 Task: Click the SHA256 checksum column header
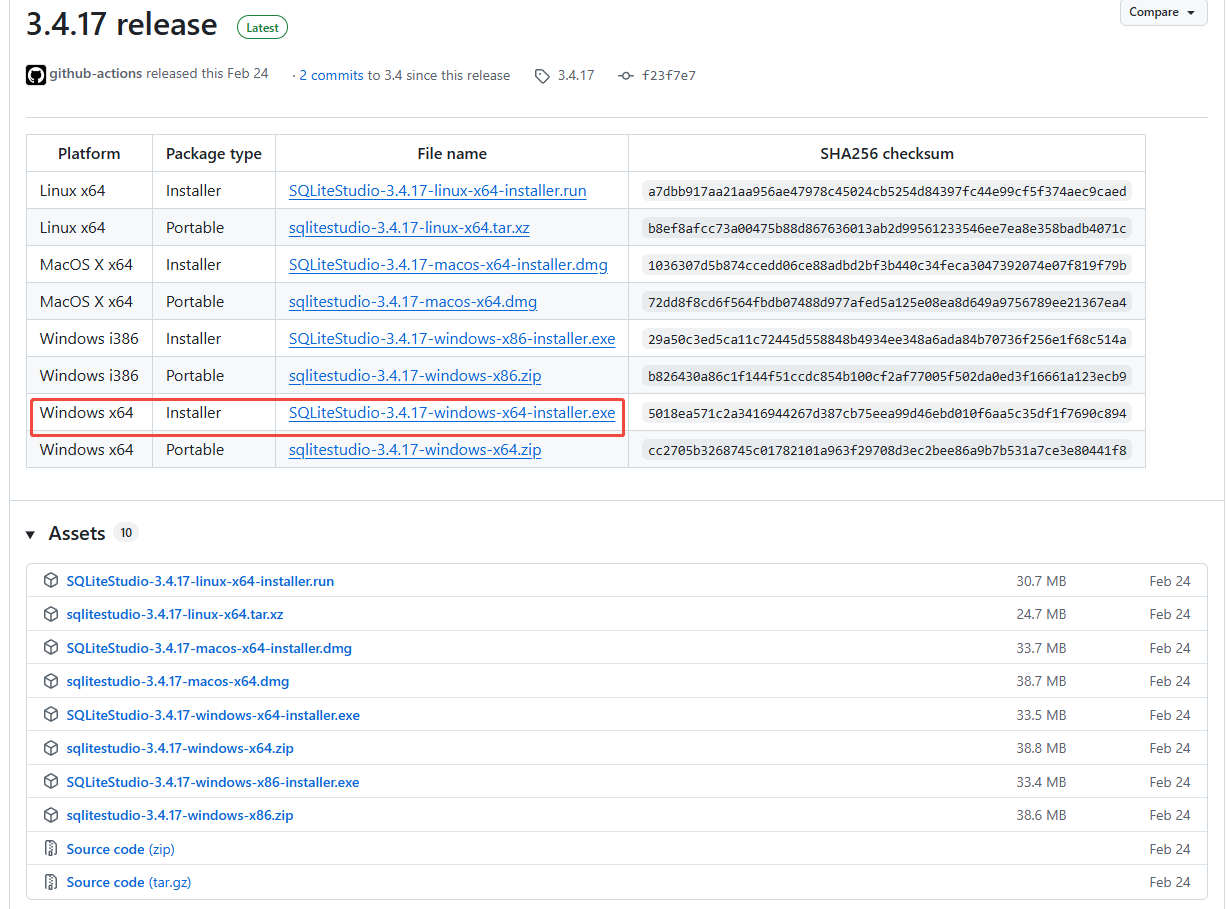click(887, 154)
